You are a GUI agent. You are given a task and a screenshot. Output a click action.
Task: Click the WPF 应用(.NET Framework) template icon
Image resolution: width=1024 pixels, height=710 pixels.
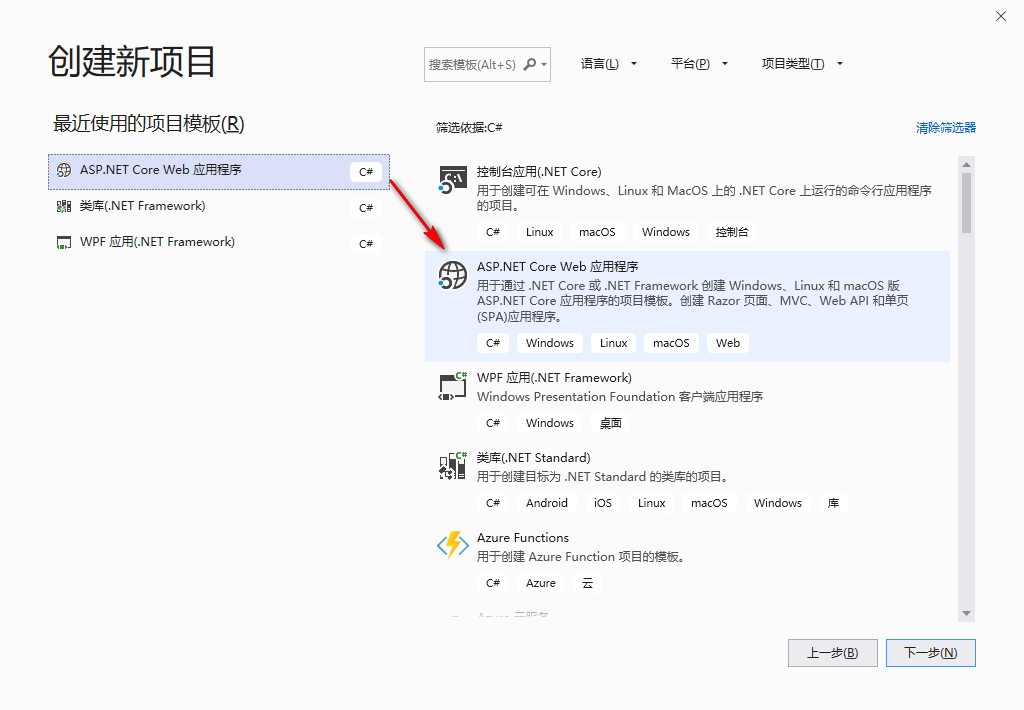coord(452,387)
